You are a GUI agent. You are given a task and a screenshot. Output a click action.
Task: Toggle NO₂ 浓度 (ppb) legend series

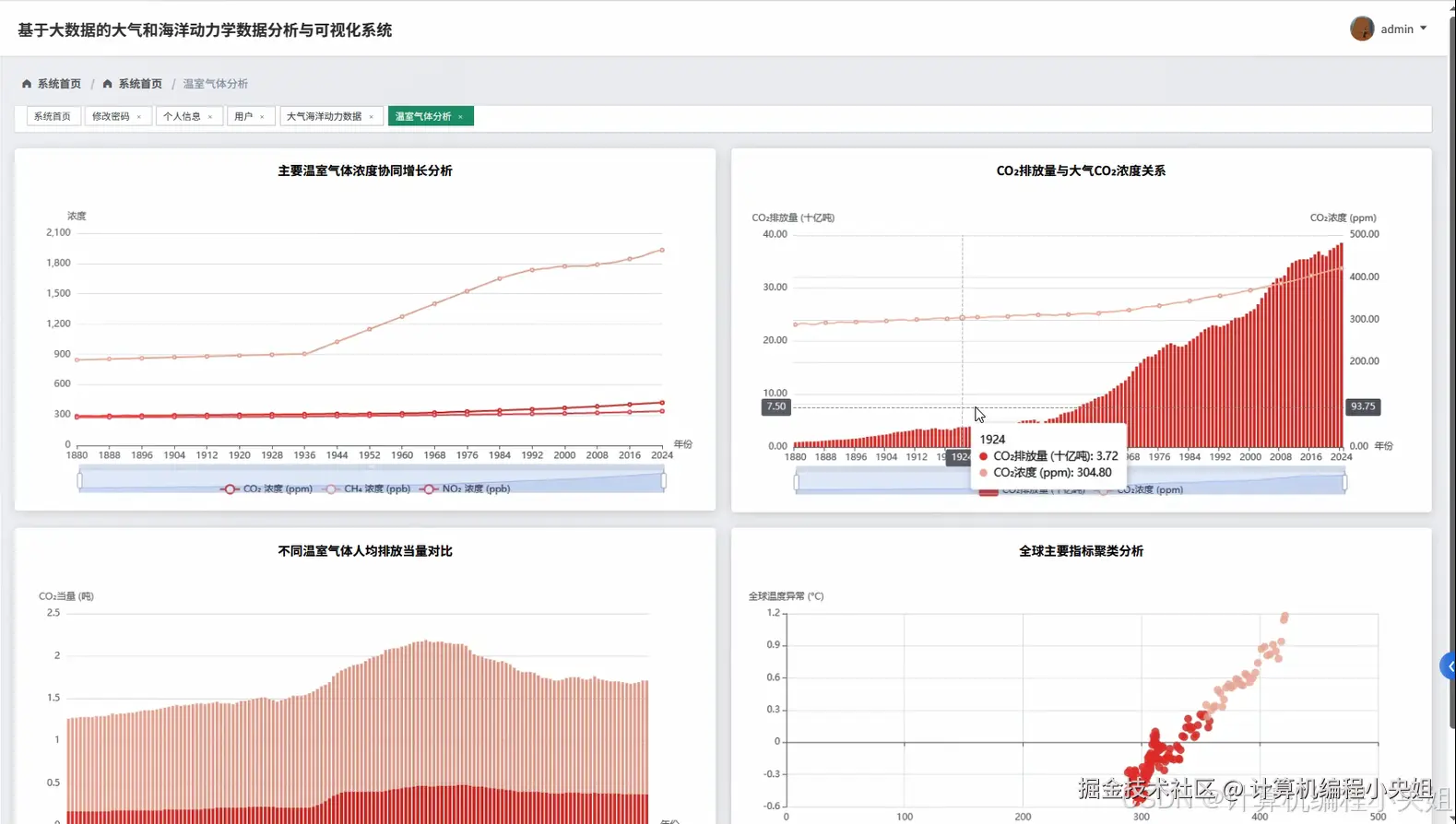coord(465,489)
